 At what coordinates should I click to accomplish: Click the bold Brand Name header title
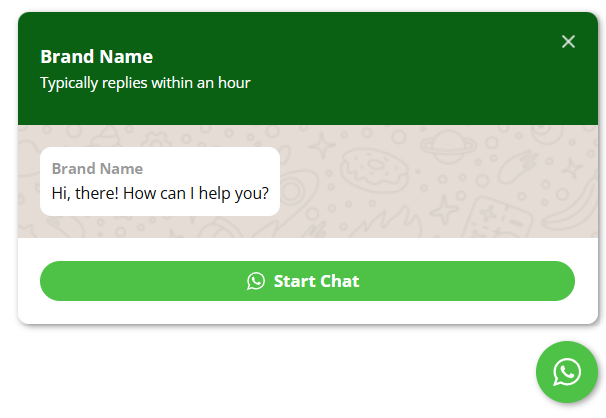pyautogui.click(x=96, y=57)
